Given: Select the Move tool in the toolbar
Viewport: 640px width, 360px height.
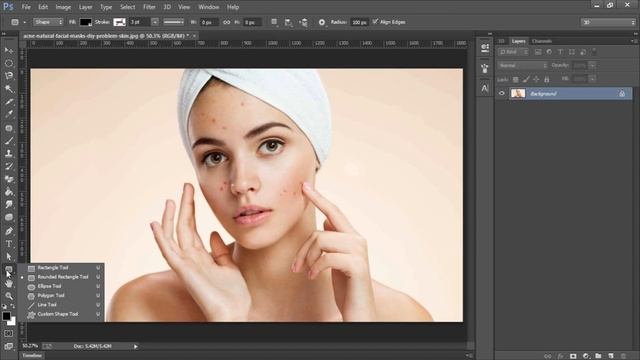Looking at the screenshot, I should tap(9, 50).
